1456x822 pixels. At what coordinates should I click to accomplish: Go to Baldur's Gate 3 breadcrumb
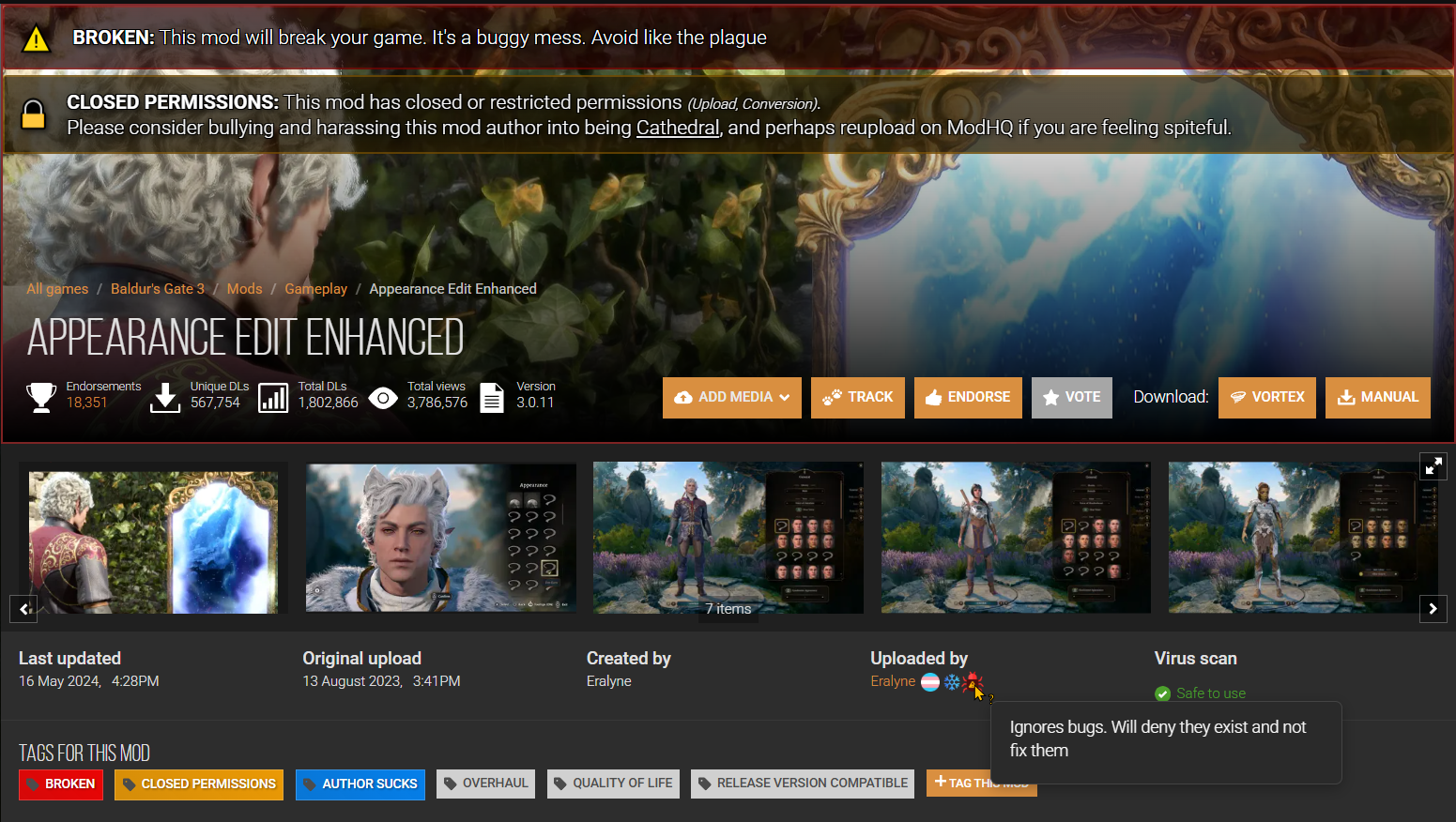click(x=158, y=289)
